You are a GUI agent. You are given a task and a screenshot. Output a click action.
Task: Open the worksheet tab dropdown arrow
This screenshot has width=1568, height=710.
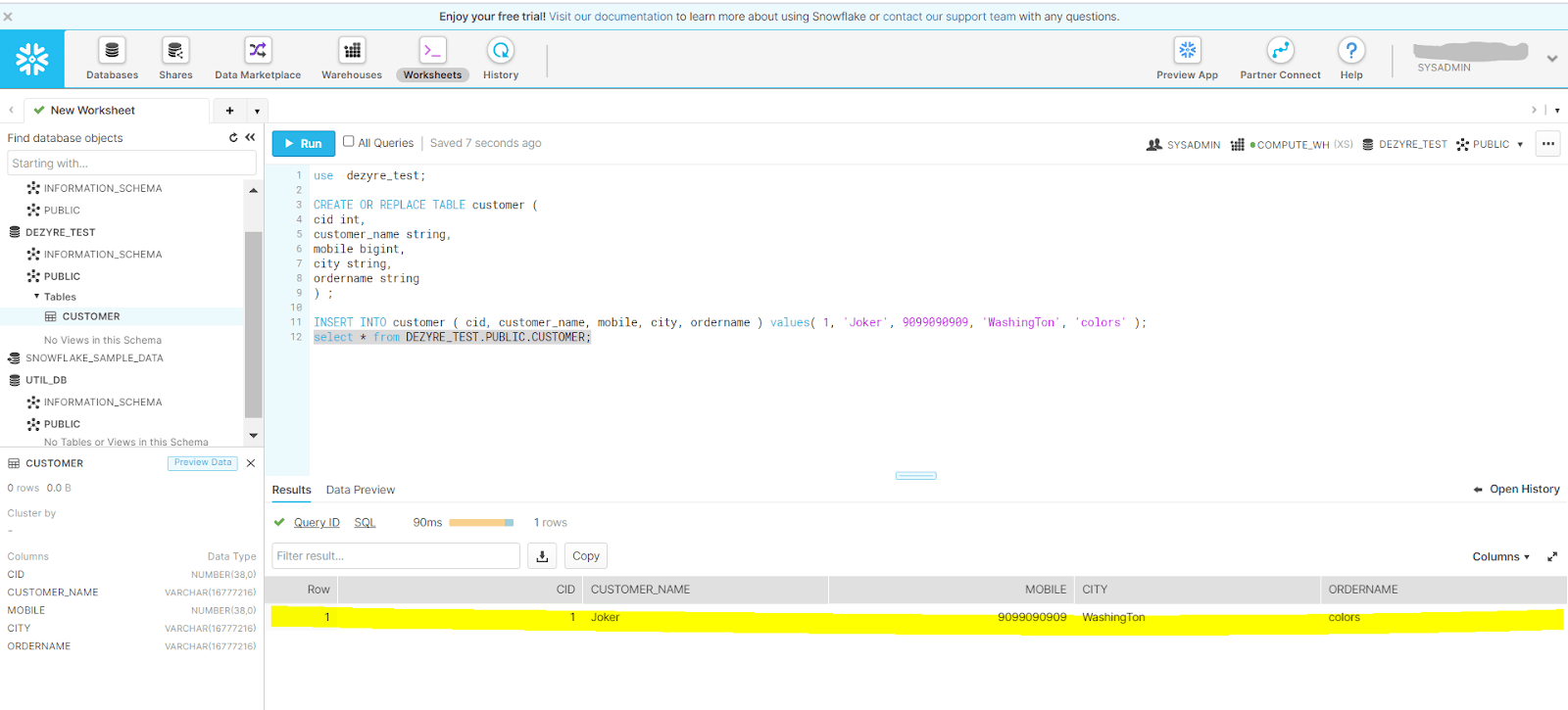257,112
